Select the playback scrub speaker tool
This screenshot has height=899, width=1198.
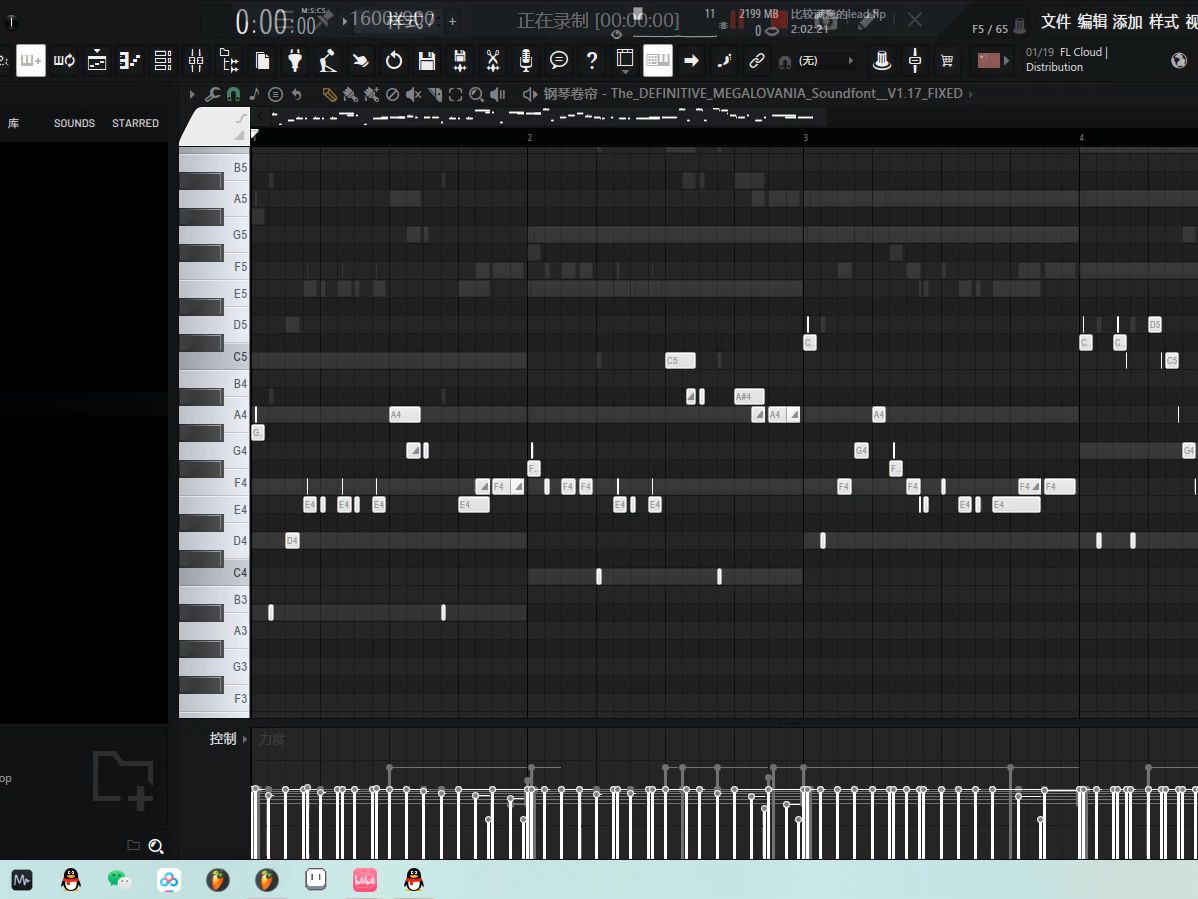pos(497,94)
